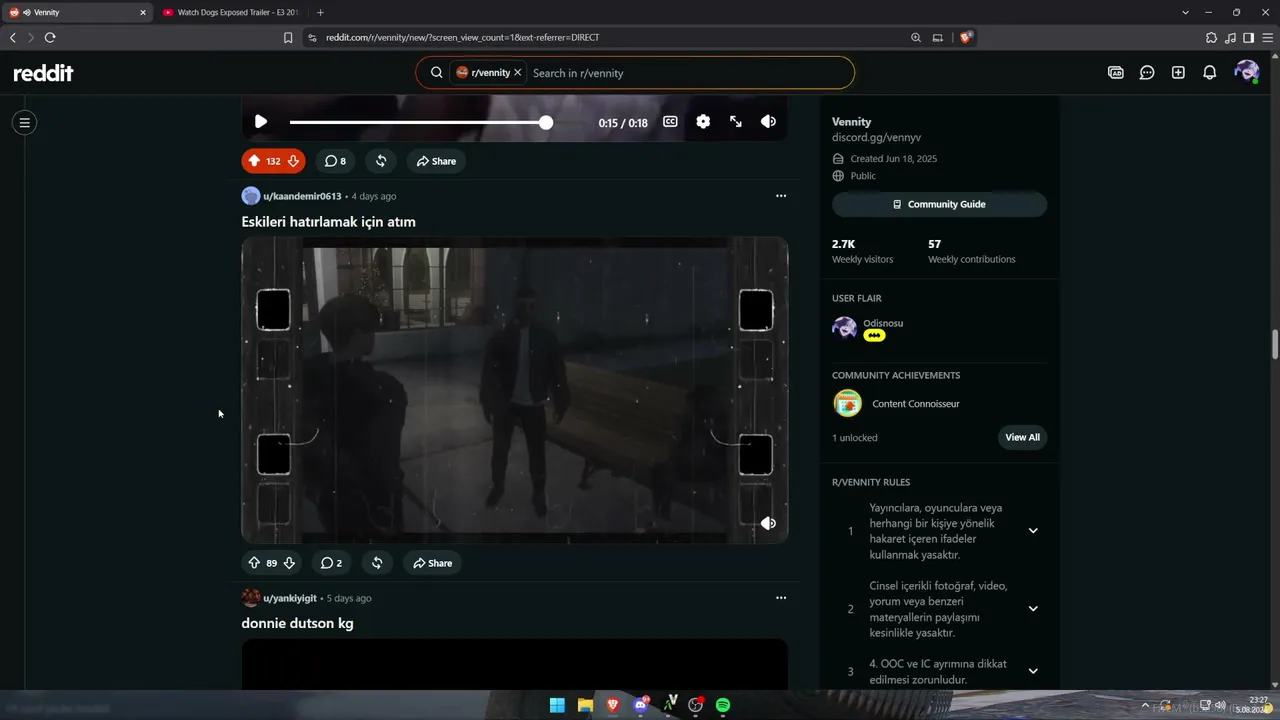Image resolution: width=1280 pixels, height=720 pixels.
Task: Go to the Reddit home logo
Action: (43, 73)
